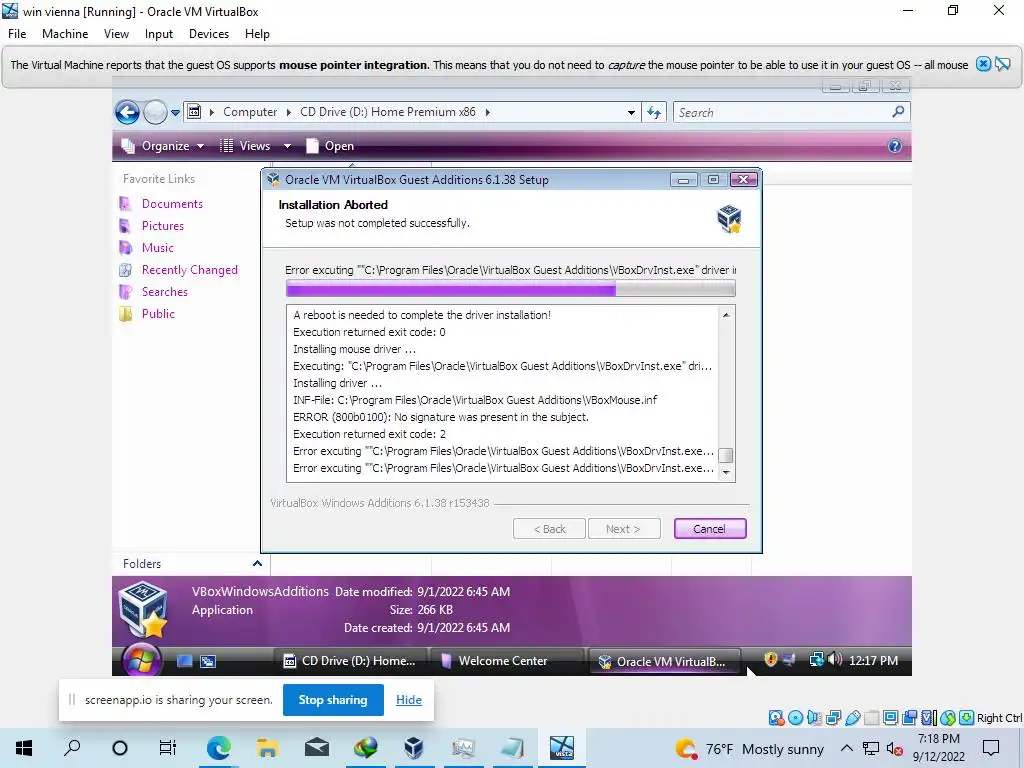1024x768 pixels.
Task: Click VirtualBox hard disk status icon
Action: tap(776, 718)
